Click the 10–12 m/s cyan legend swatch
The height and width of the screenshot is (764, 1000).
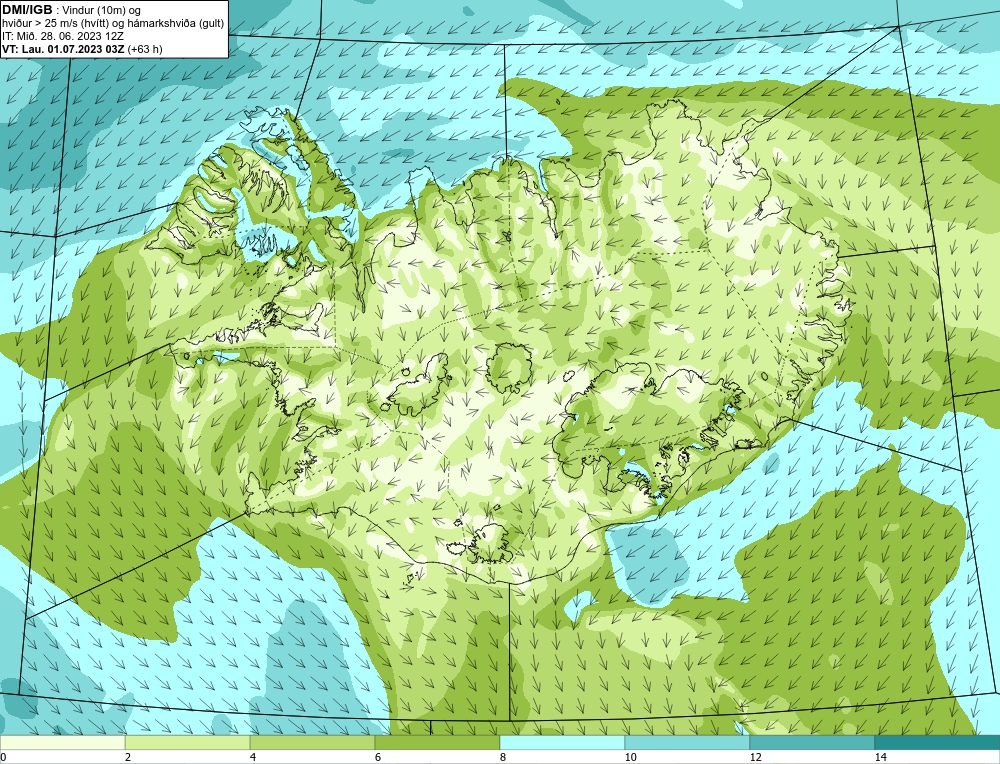(687, 742)
